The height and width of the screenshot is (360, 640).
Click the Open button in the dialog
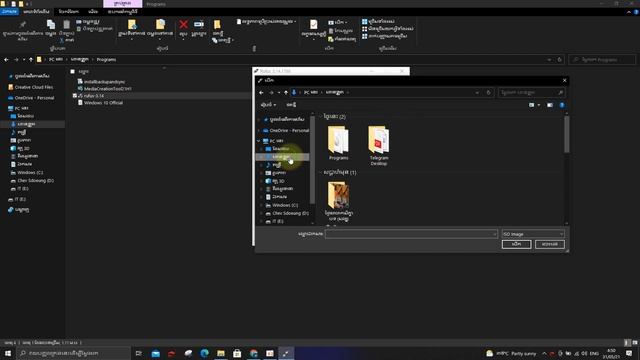tap(516, 244)
